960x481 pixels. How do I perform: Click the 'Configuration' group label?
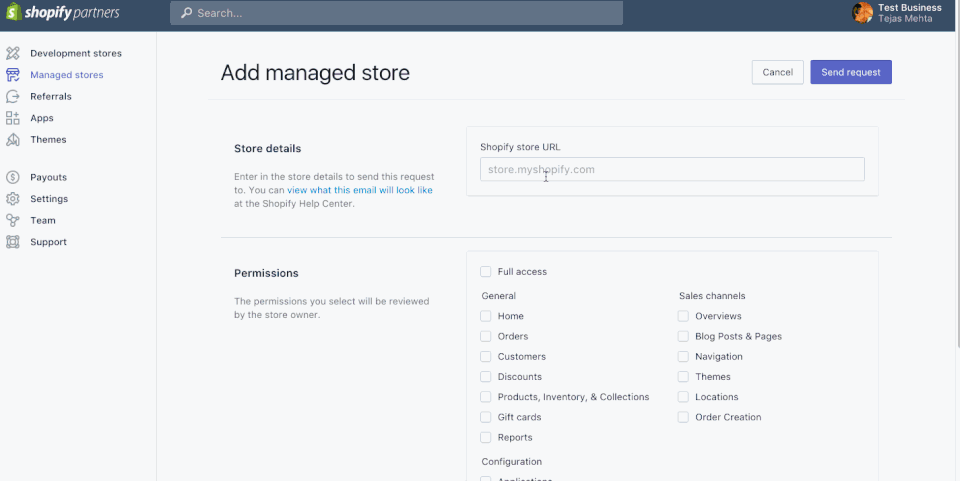[x=512, y=462]
